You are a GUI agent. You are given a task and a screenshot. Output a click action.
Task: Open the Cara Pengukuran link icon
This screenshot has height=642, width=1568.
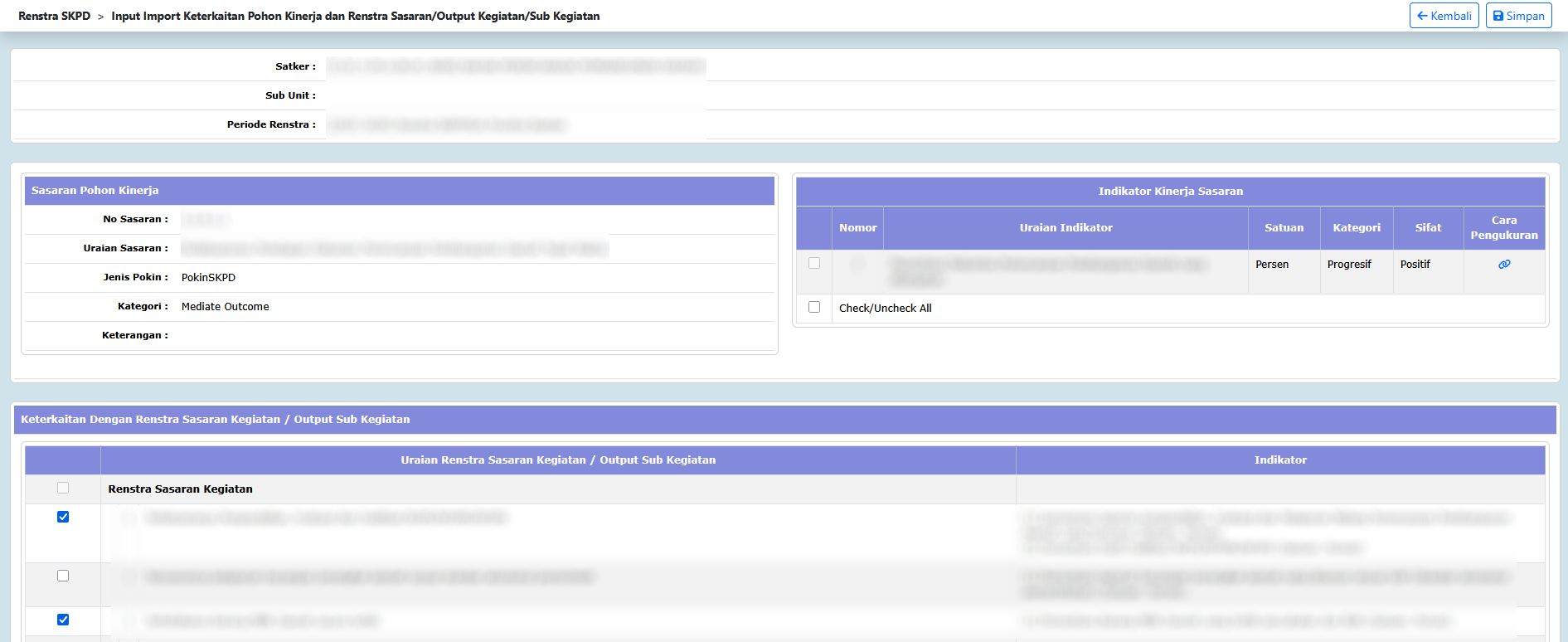1504,265
